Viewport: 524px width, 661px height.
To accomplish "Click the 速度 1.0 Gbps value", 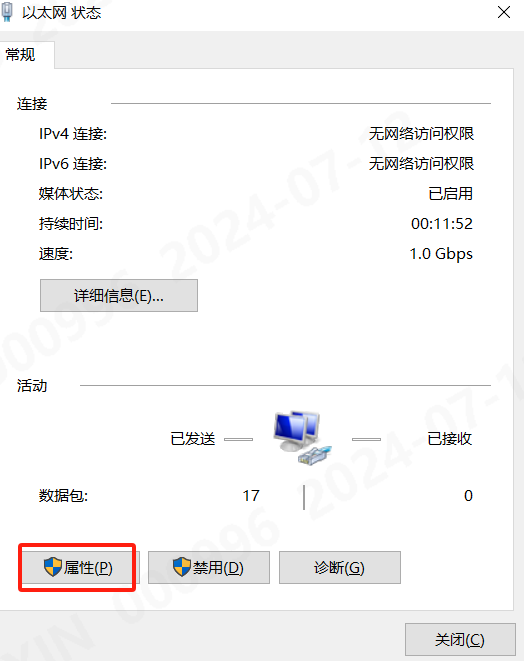I will pos(441,254).
